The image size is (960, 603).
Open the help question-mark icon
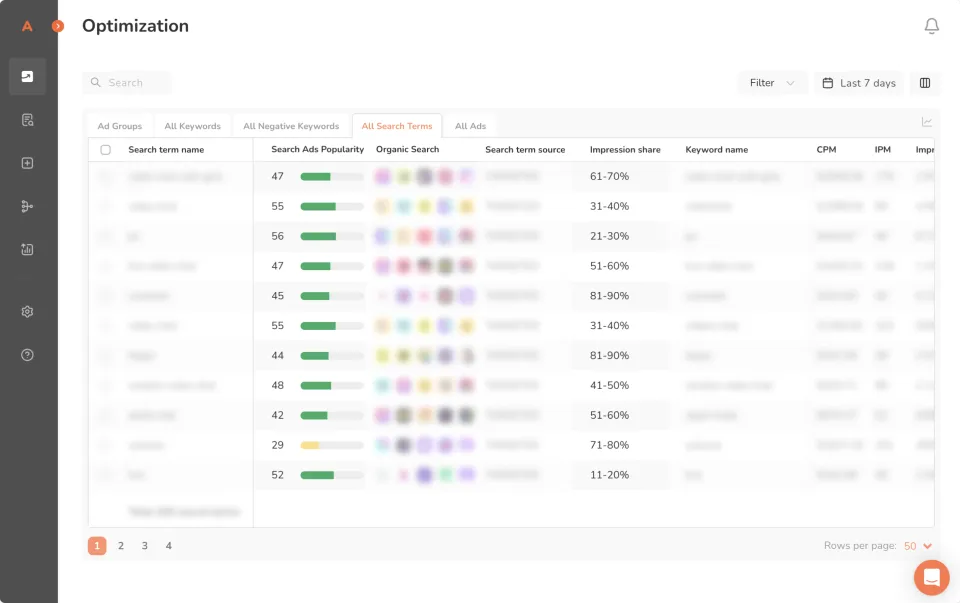pyautogui.click(x=28, y=355)
